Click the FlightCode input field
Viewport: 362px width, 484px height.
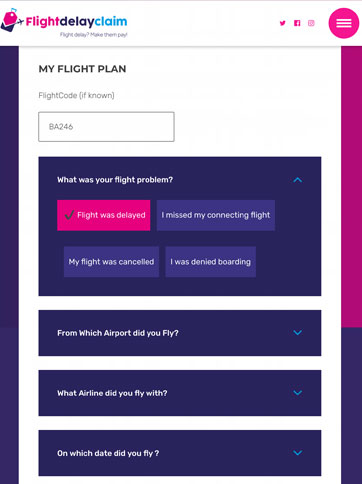click(x=106, y=127)
